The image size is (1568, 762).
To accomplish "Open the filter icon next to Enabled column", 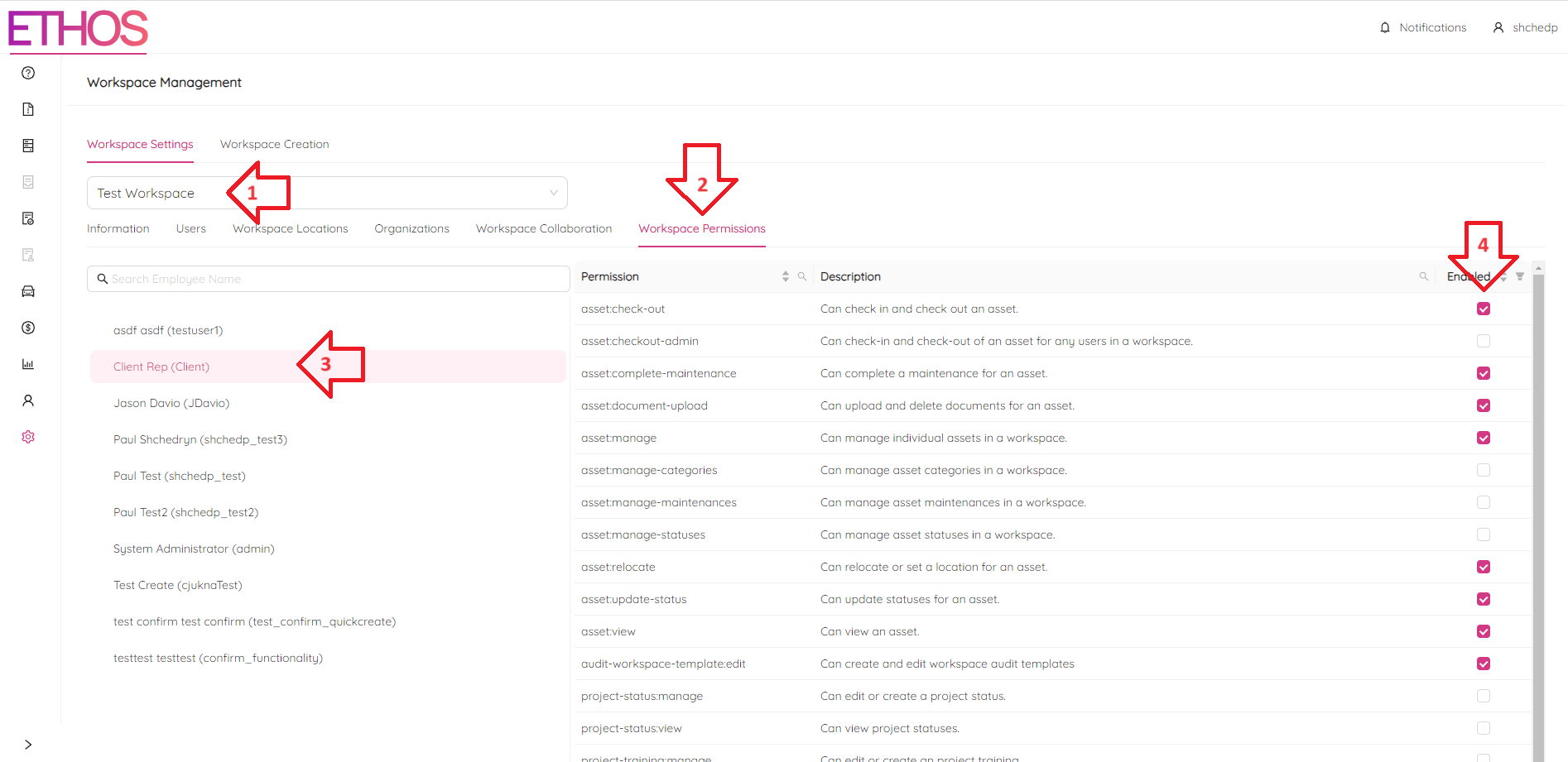I will tap(1521, 276).
